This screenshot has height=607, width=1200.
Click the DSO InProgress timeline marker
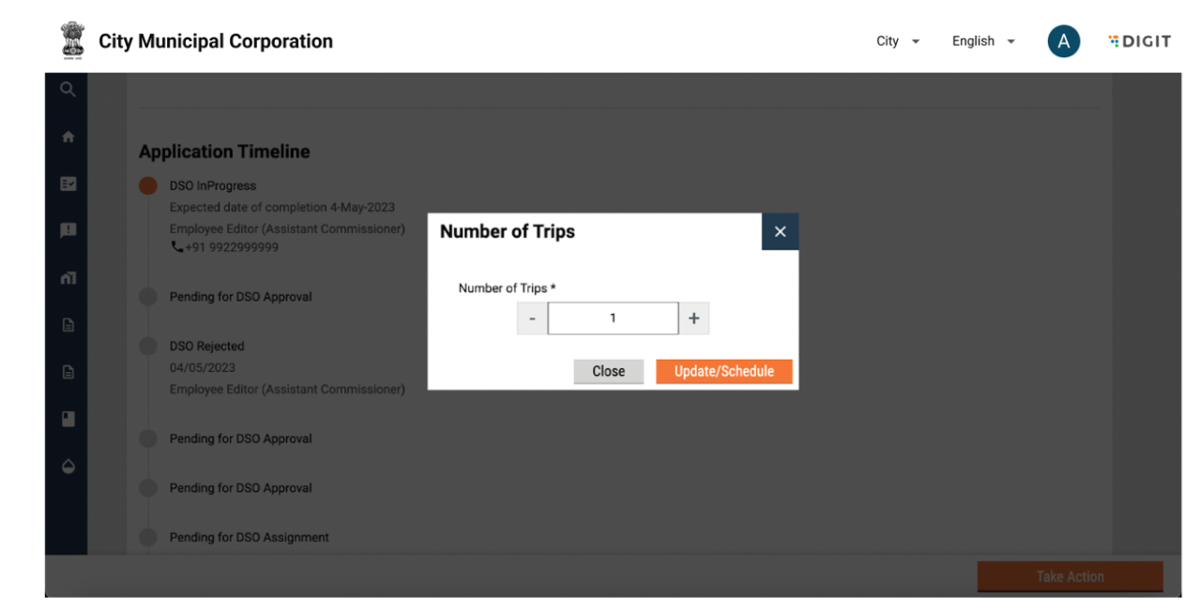[x=148, y=186]
